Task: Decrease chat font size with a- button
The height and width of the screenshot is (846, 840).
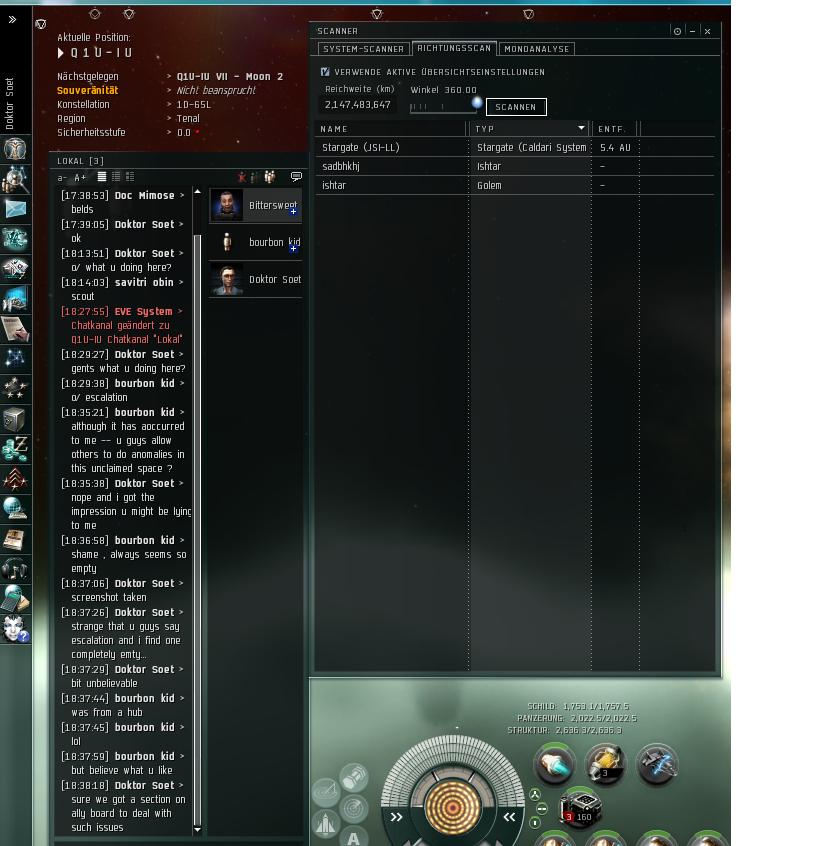Action: 62,178
